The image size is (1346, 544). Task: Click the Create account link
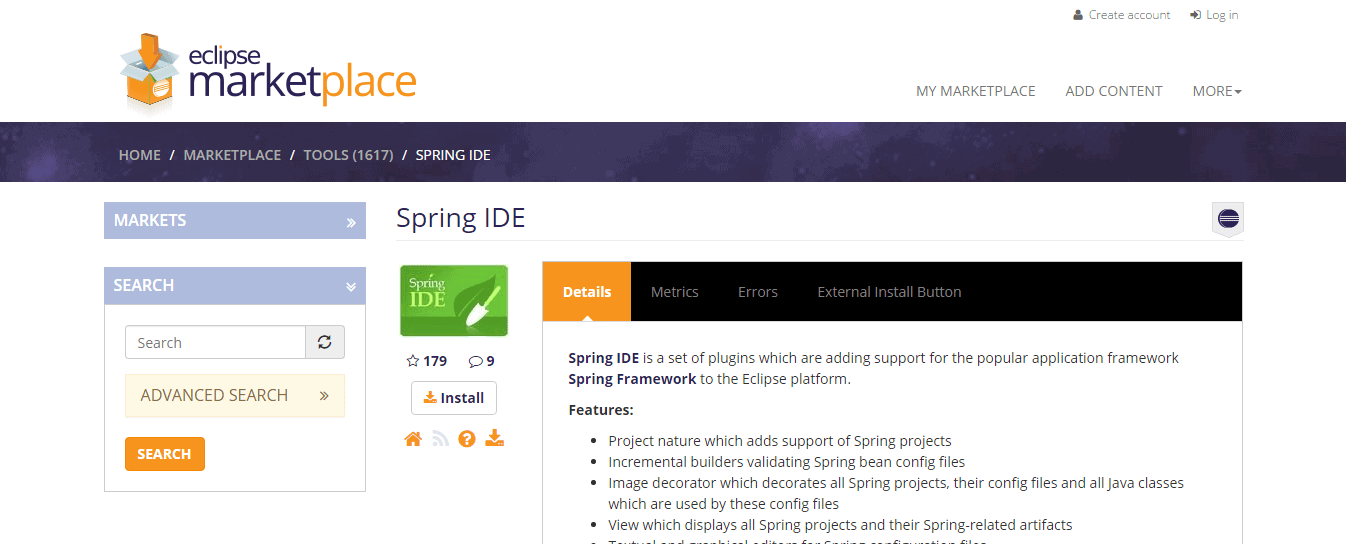[1129, 15]
